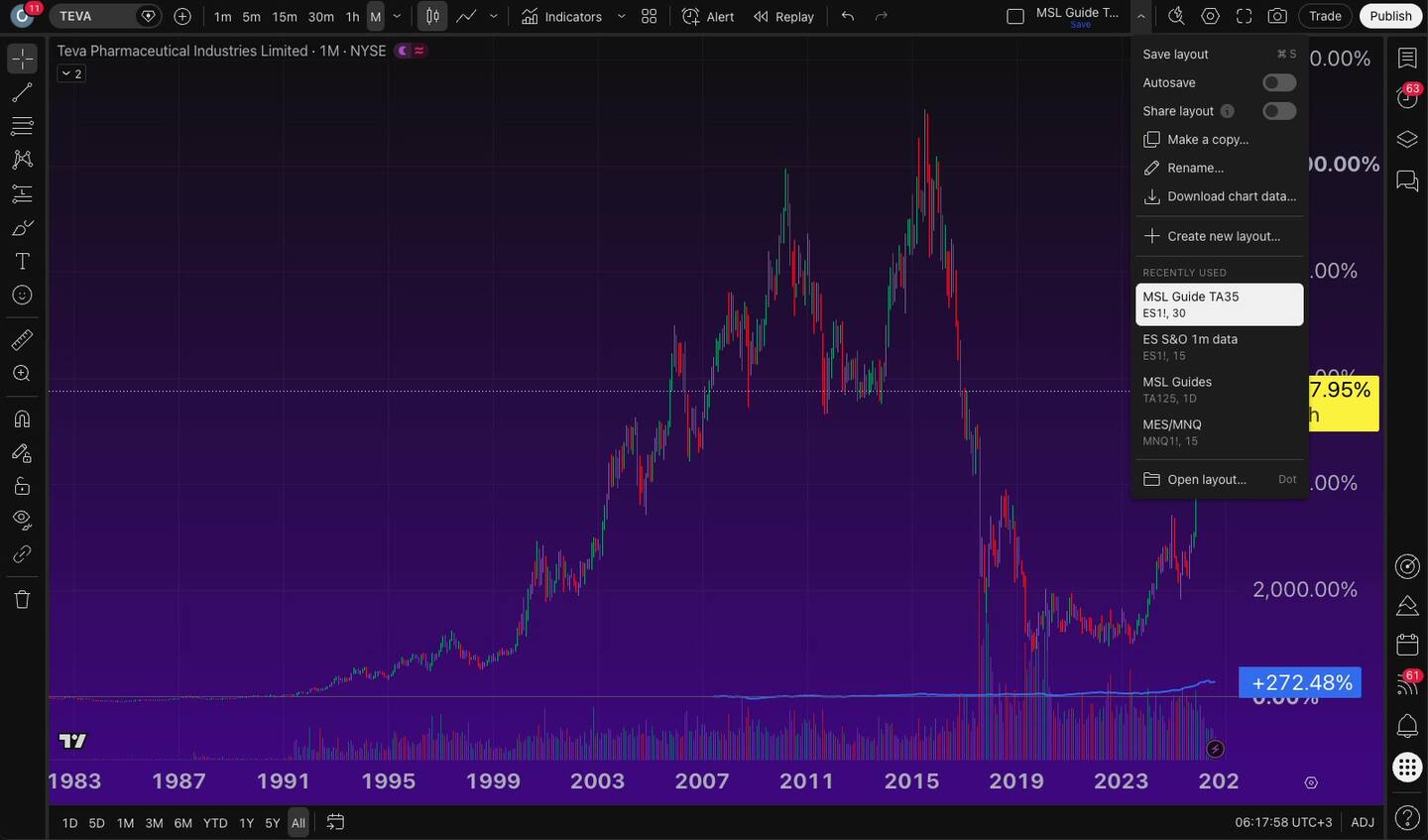Collapse the indicator legend showing 2
Viewport: 1428px width, 840px height.
pos(71,73)
